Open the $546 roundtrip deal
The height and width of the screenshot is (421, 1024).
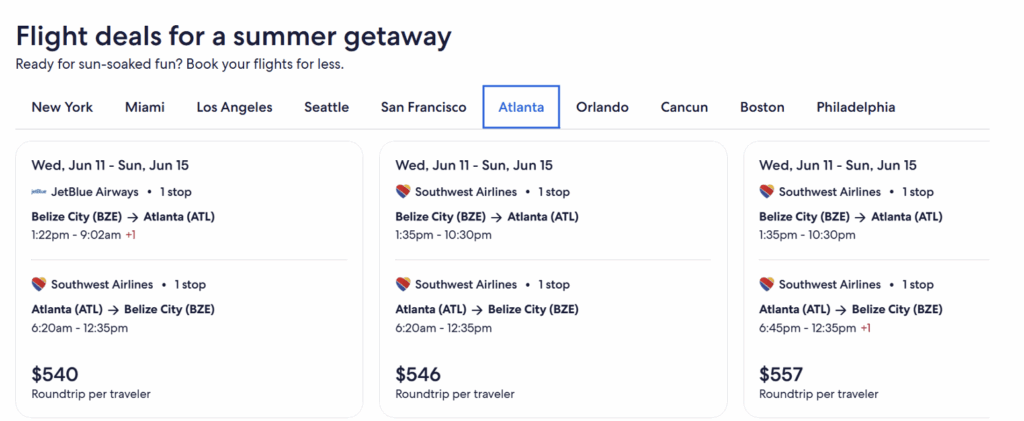pos(553,279)
